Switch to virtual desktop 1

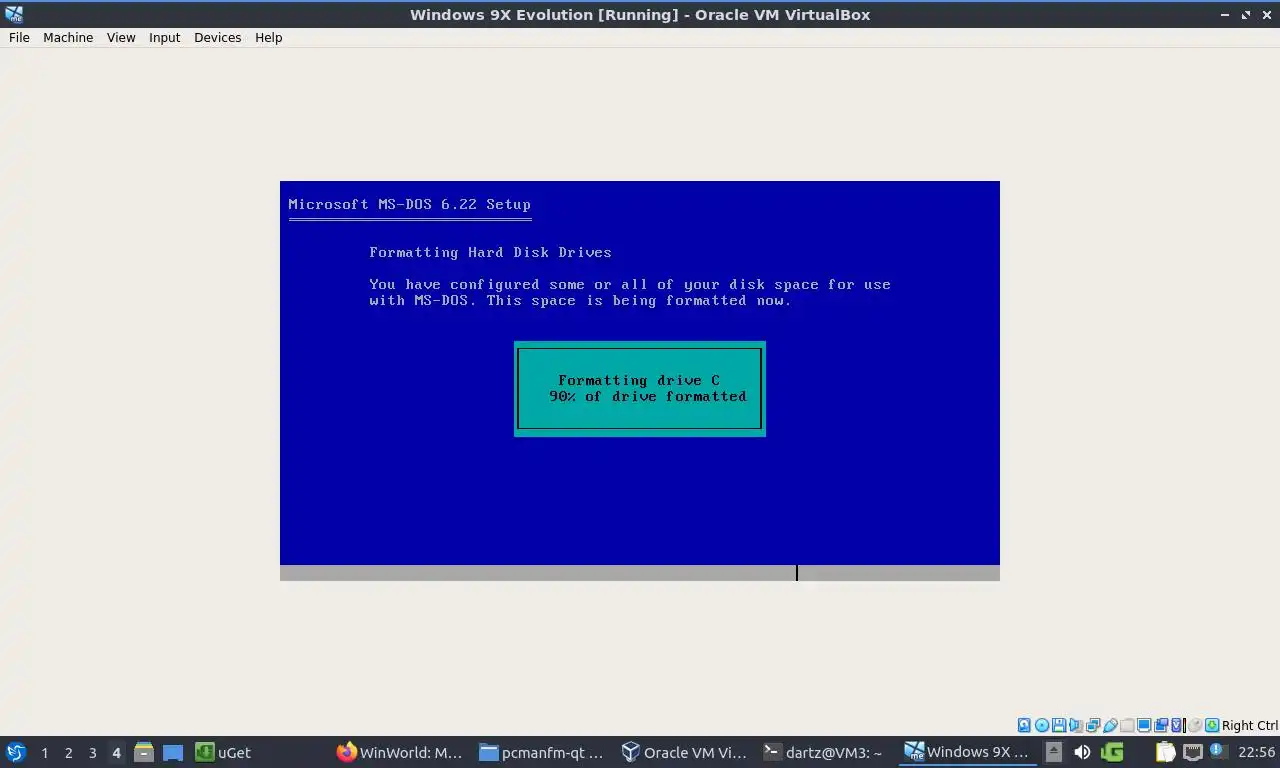(44, 753)
